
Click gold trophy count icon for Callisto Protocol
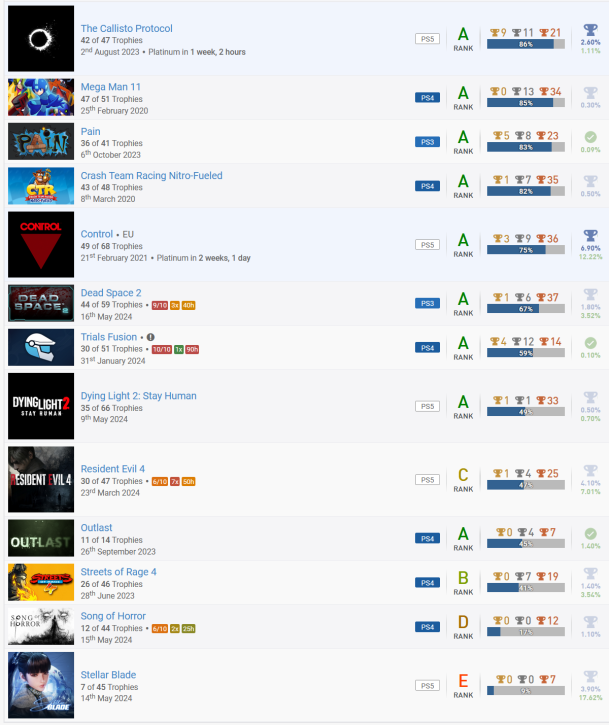coord(494,33)
